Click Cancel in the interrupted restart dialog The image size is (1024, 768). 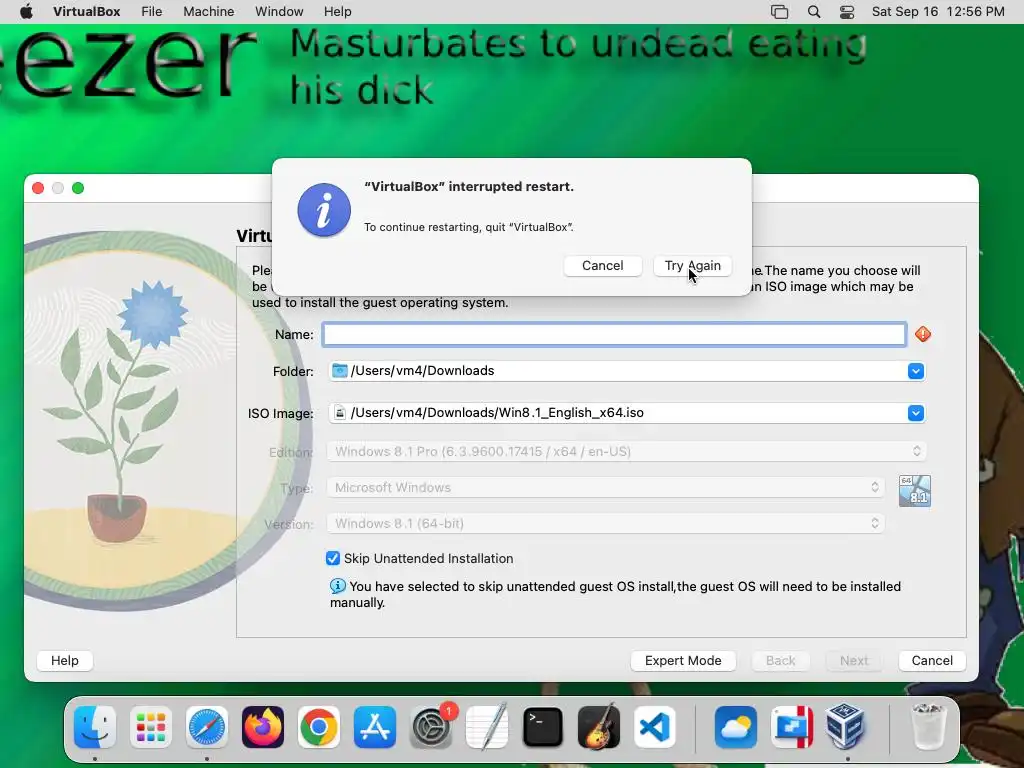point(603,266)
